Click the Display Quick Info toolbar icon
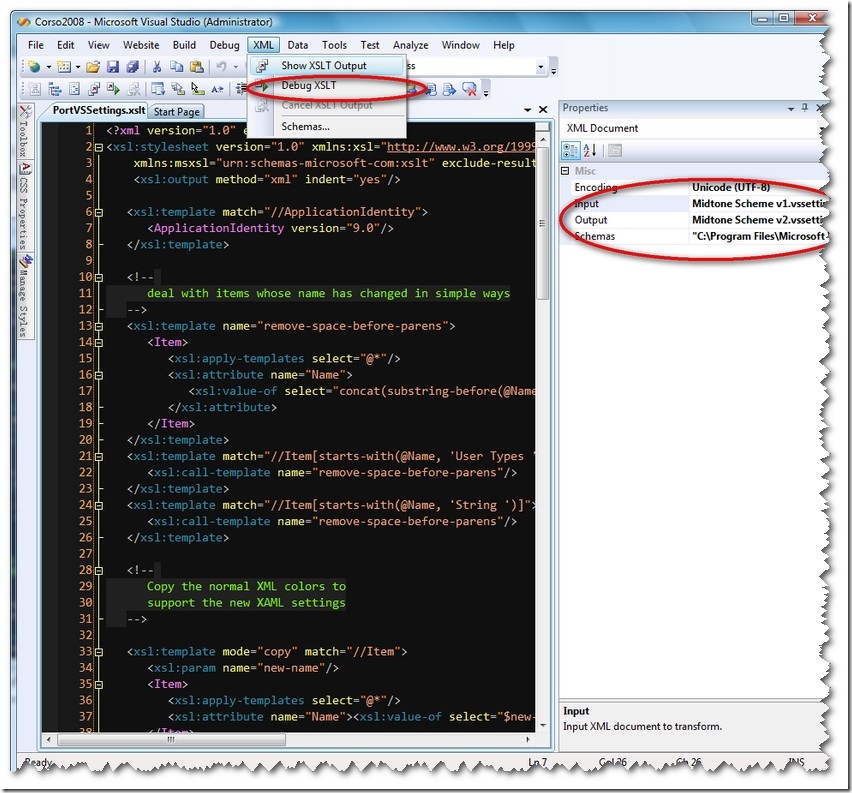 pyautogui.click(x=197, y=89)
